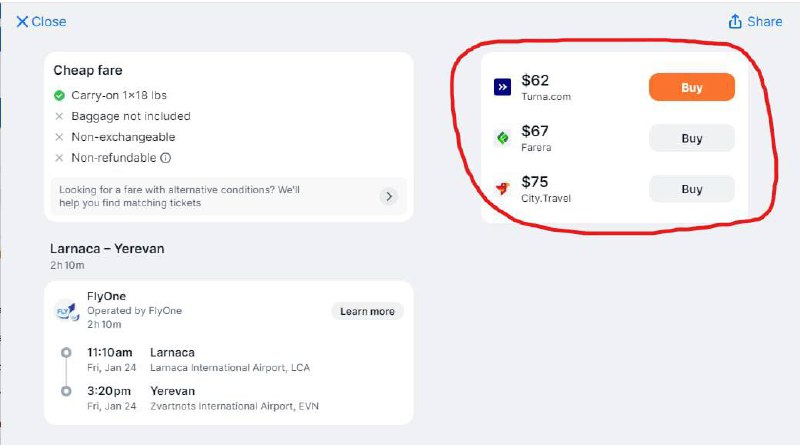Click the Share link text
800x445 pixels.
point(764,21)
